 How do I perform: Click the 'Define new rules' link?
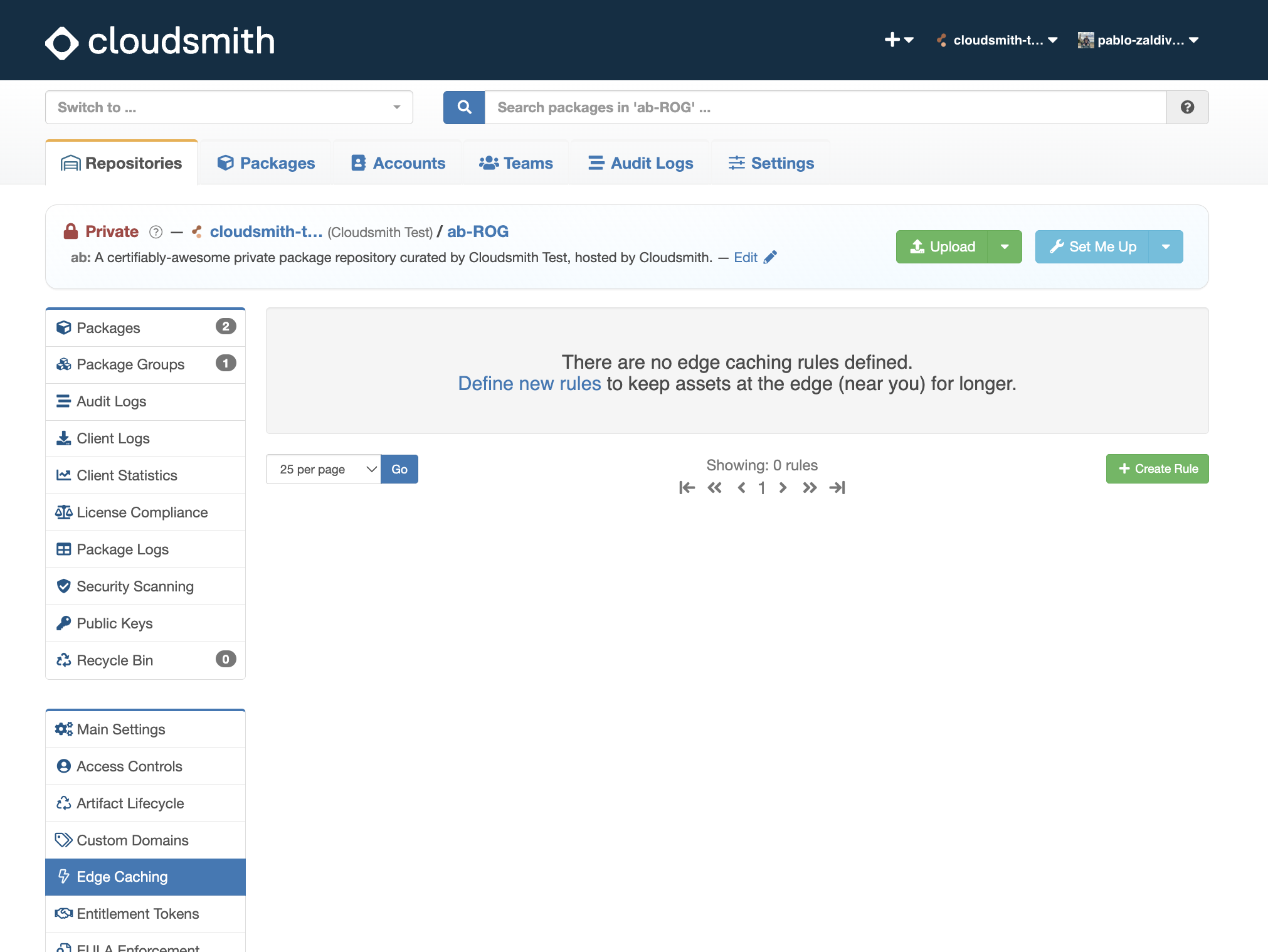[x=529, y=384]
